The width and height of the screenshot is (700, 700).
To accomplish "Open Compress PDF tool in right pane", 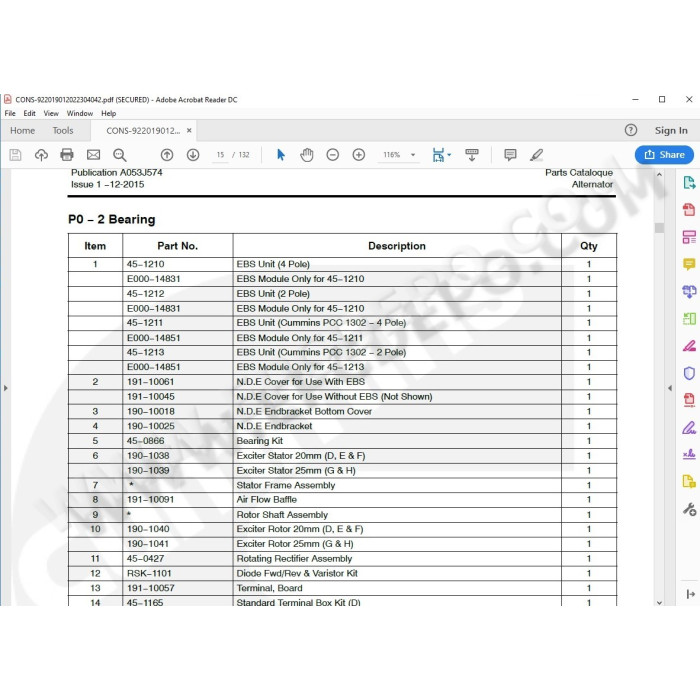I will click(x=689, y=400).
